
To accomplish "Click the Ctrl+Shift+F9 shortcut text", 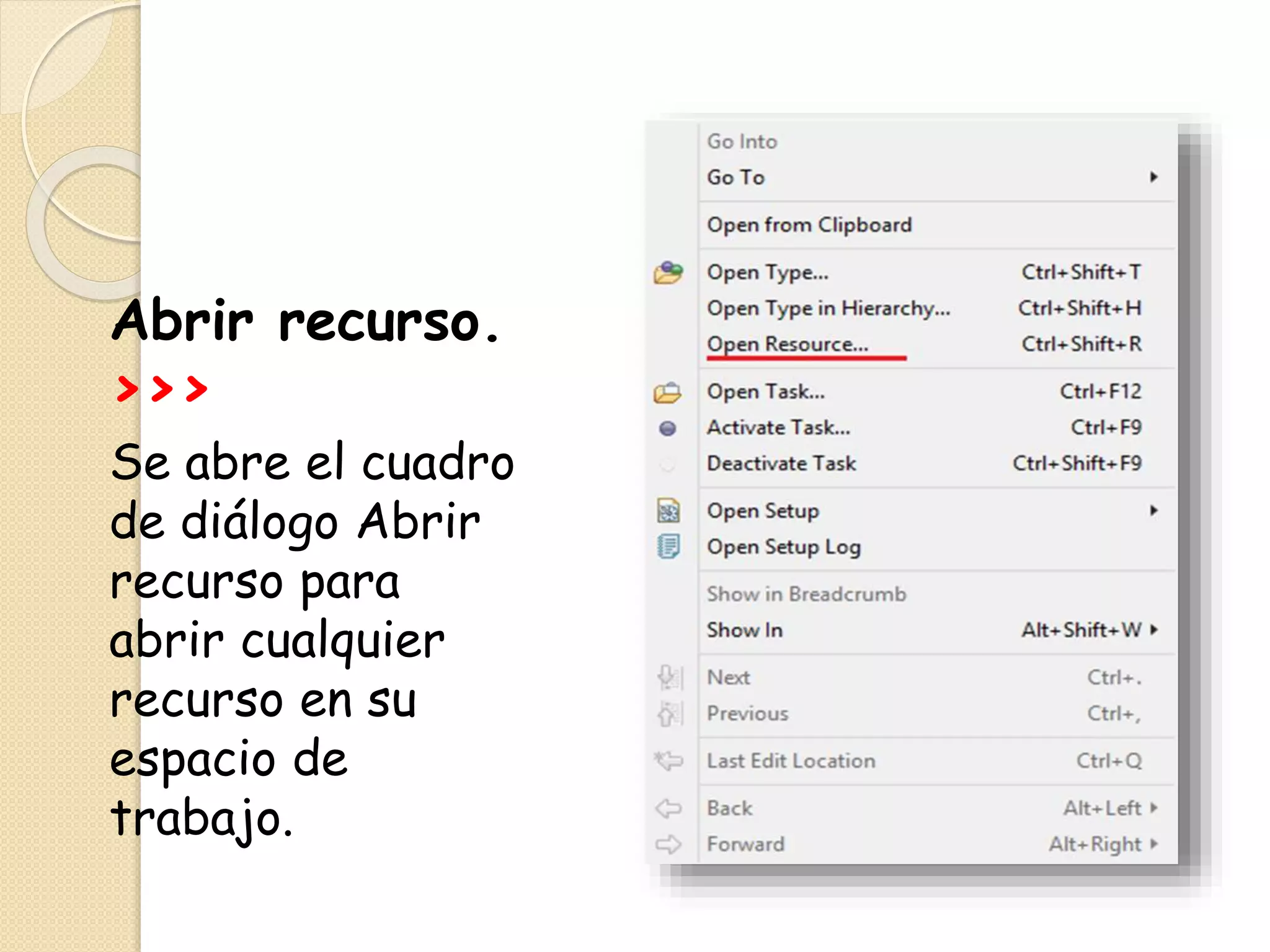I will 1077,464.
